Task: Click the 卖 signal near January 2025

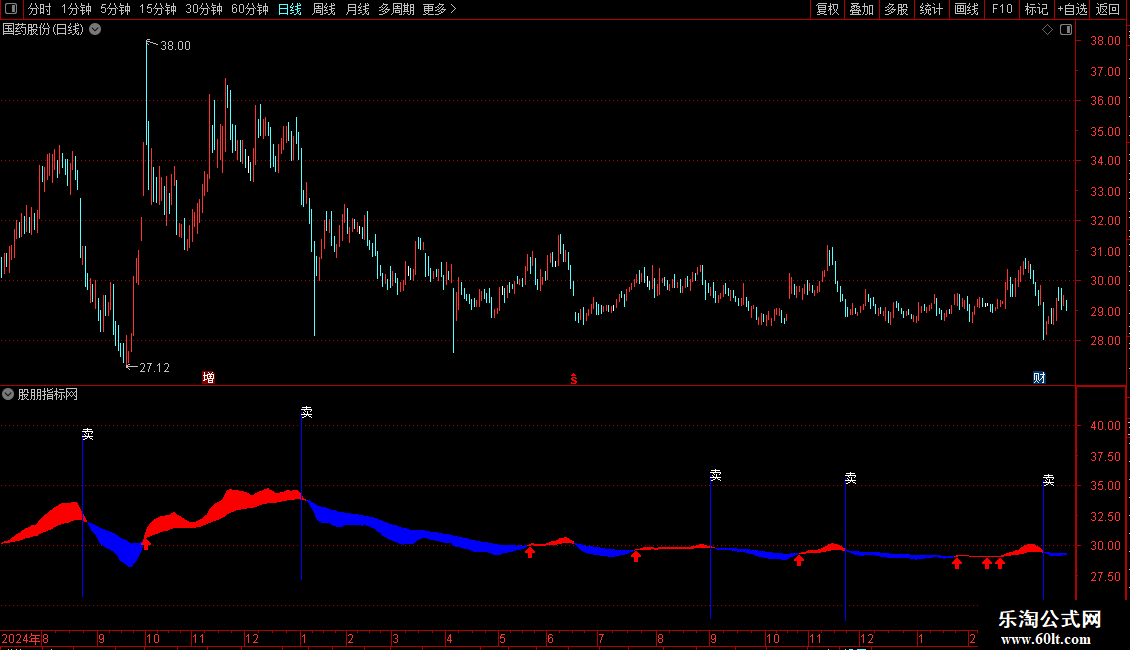Action: (x=306, y=412)
